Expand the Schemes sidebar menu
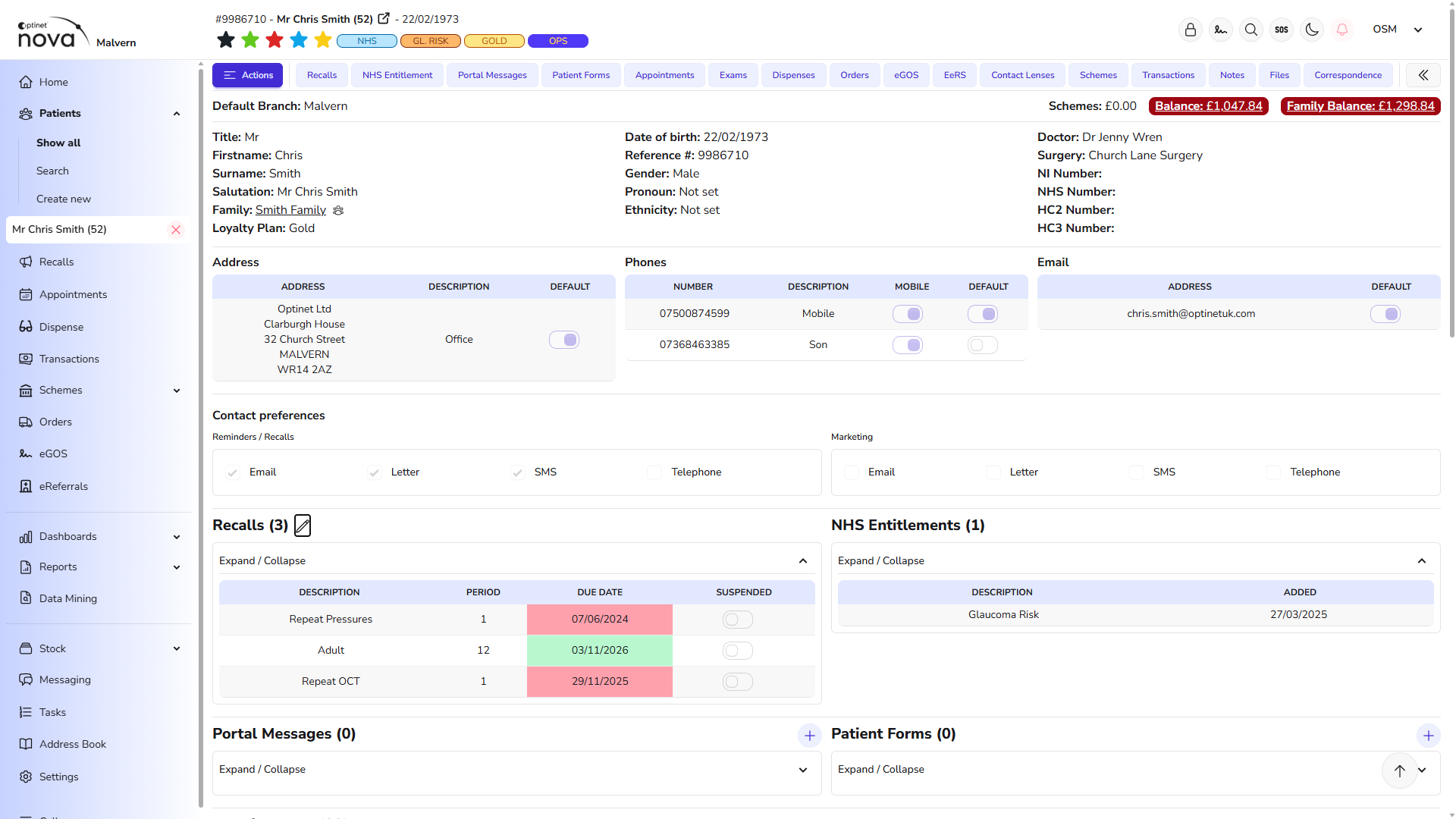Viewport: 1456px width, 819px height. [177, 391]
